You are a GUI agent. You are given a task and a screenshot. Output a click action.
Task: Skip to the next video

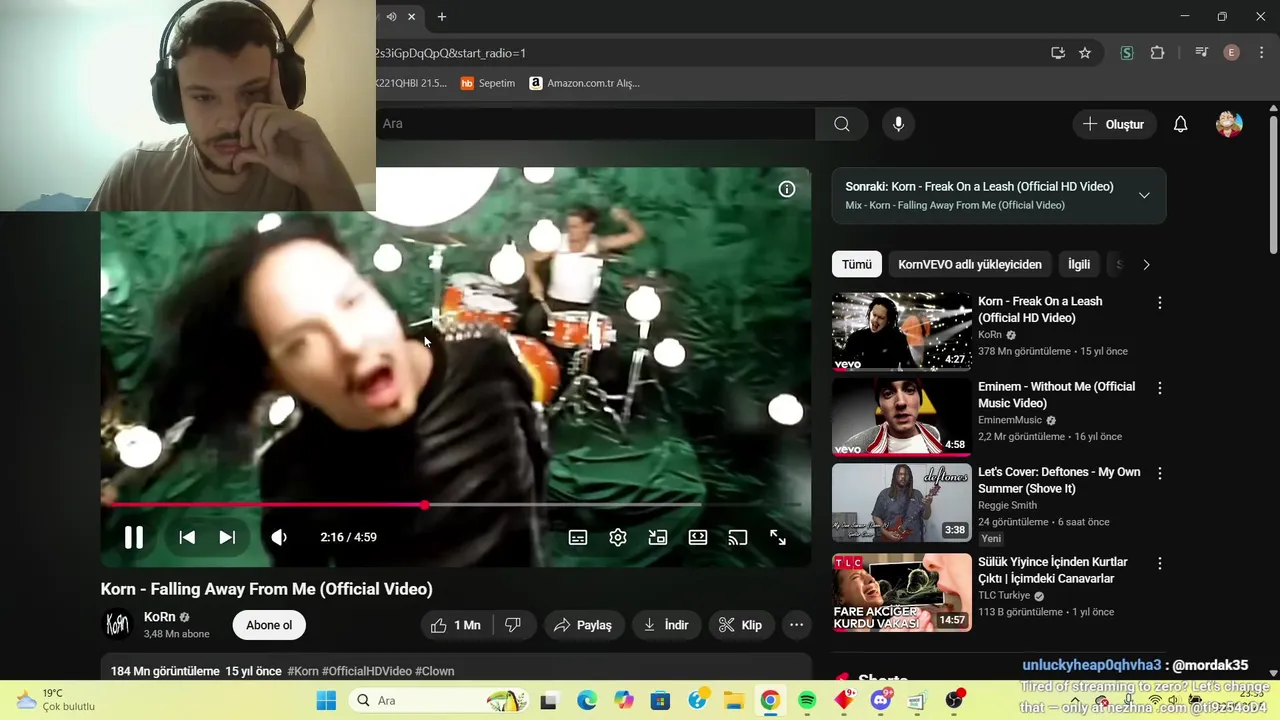[x=227, y=537]
